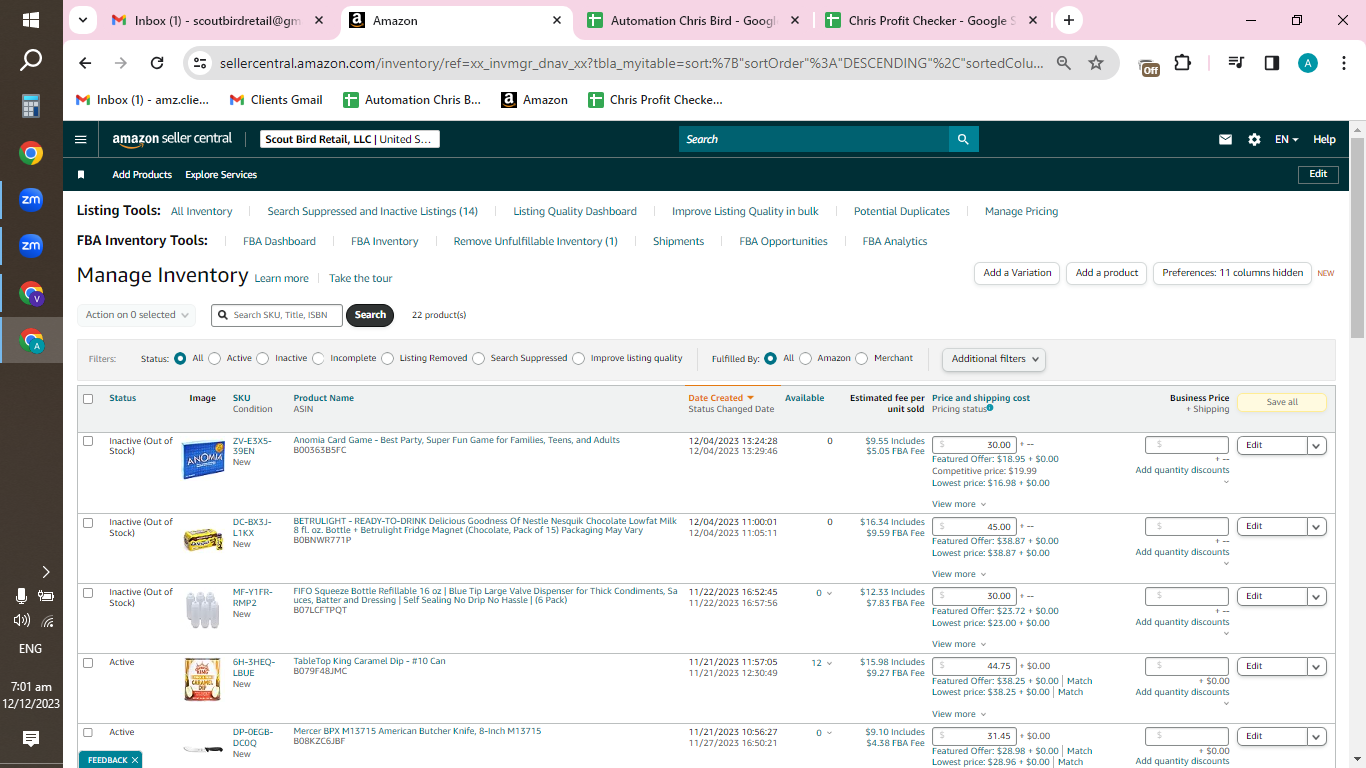The height and width of the screenshot is (768, 1366).
Task: Reload the Seller Central page
Action: (x=157, y=63)
